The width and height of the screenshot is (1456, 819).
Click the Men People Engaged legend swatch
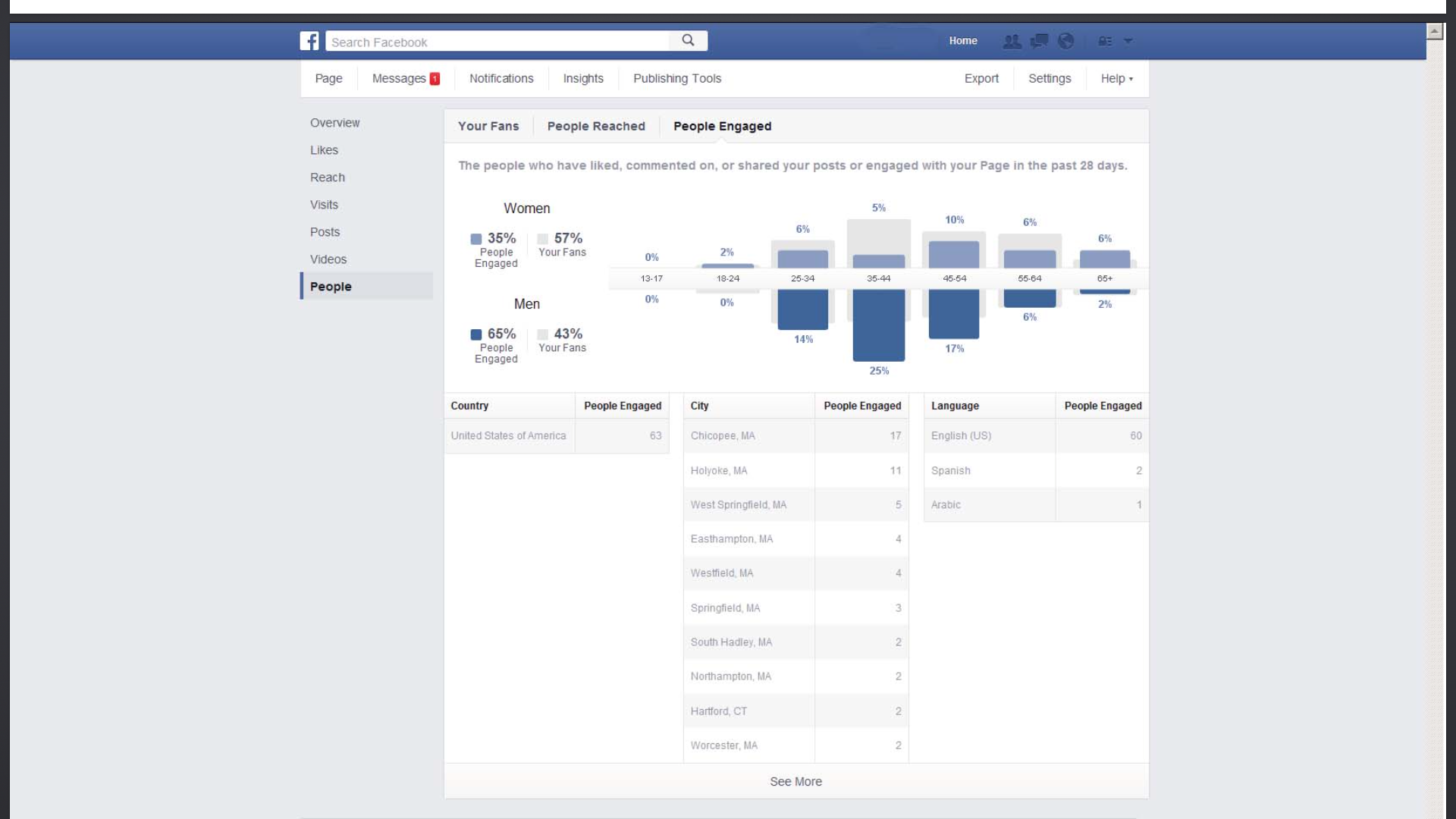click(x=476, y=334)
